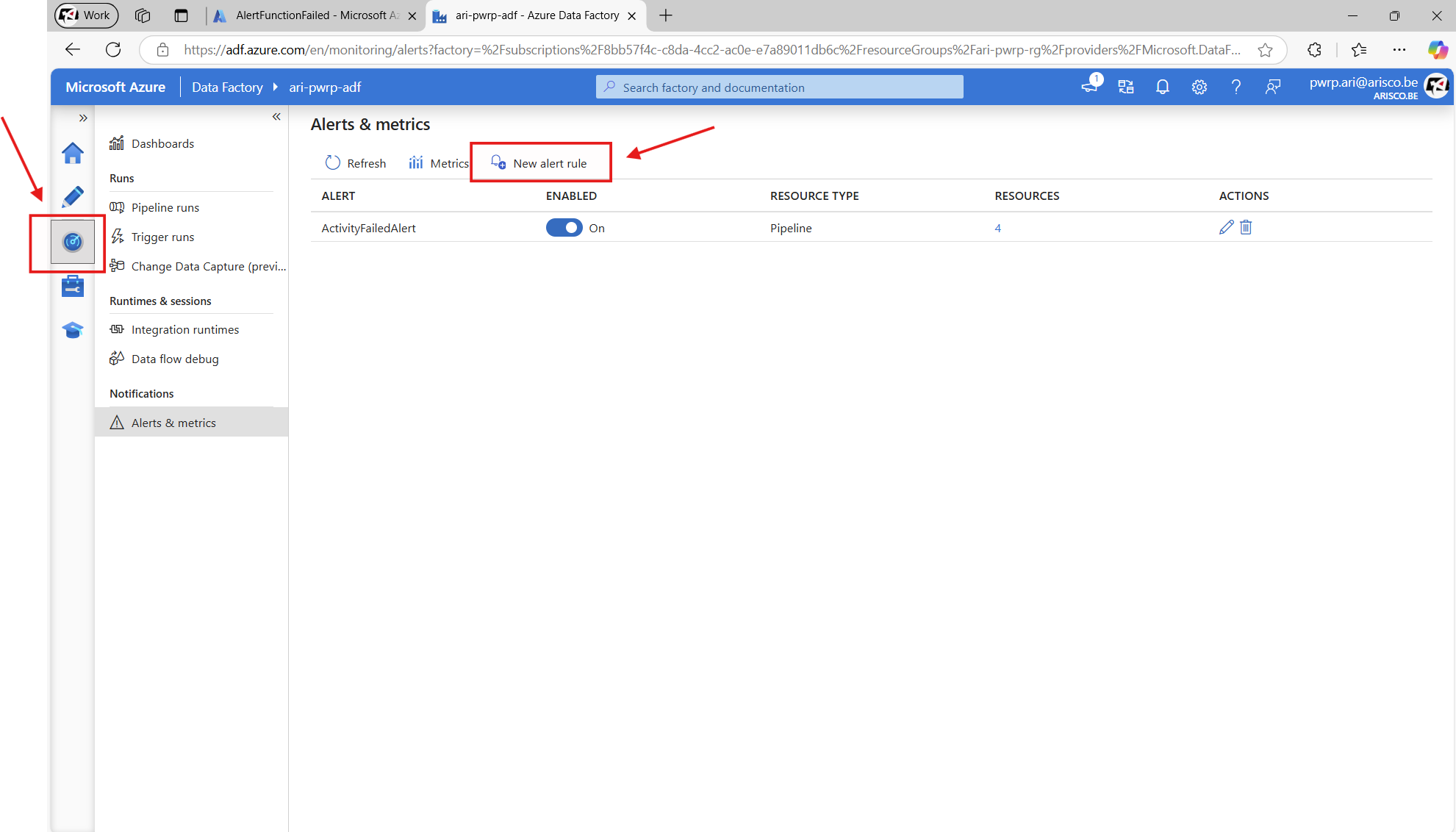The image size is (1456, 832).
Task: Collapse the monitoring side menu
Action: tap(276, 117)
